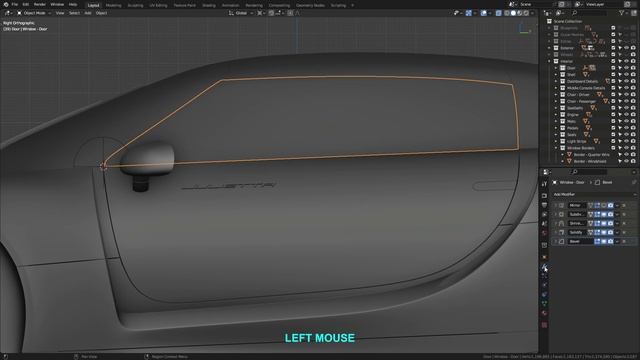The height and width of the screenshot is (360, 640).
Task: Open the Render properties tab
Action: click(x=544, y=196)
